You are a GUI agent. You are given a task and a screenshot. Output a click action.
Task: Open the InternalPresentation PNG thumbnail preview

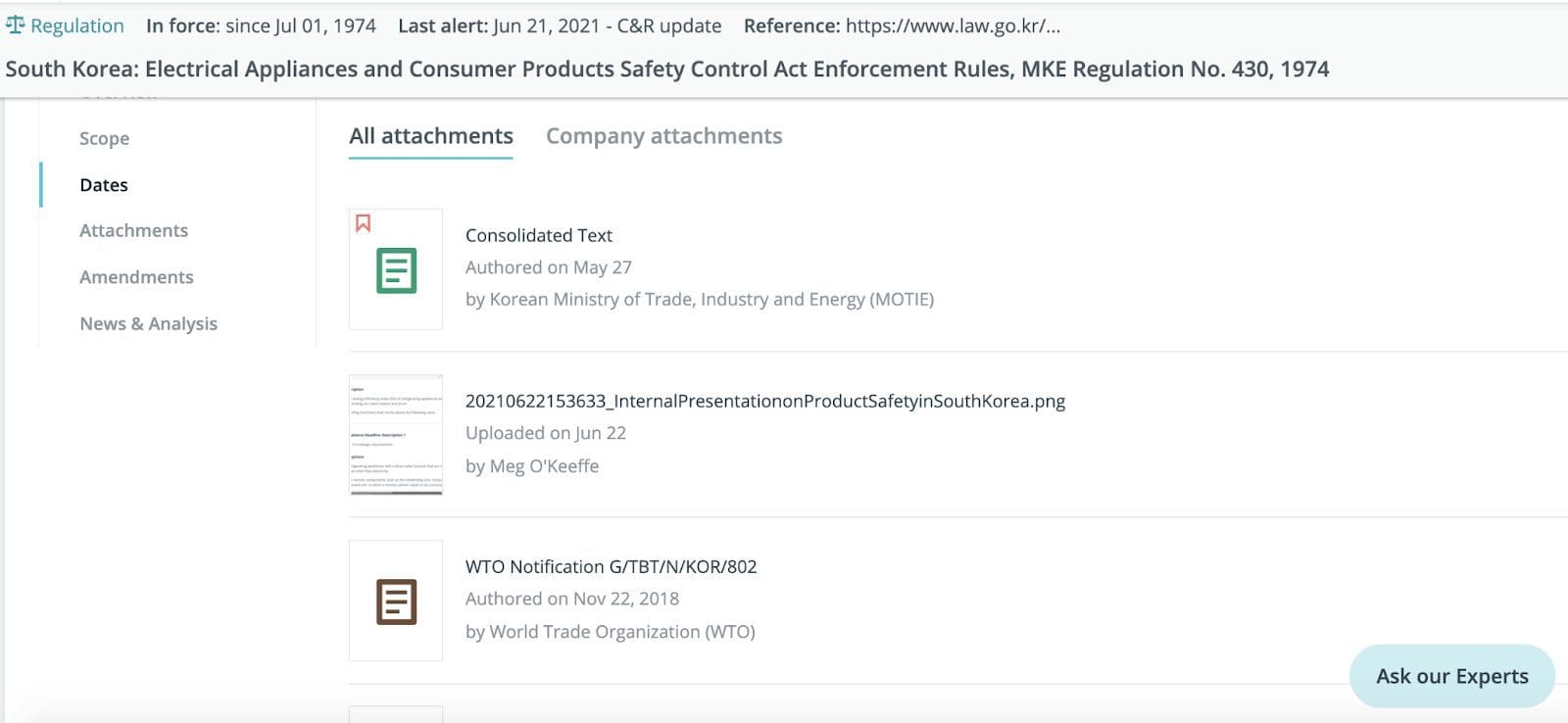[x=396, y=435]
